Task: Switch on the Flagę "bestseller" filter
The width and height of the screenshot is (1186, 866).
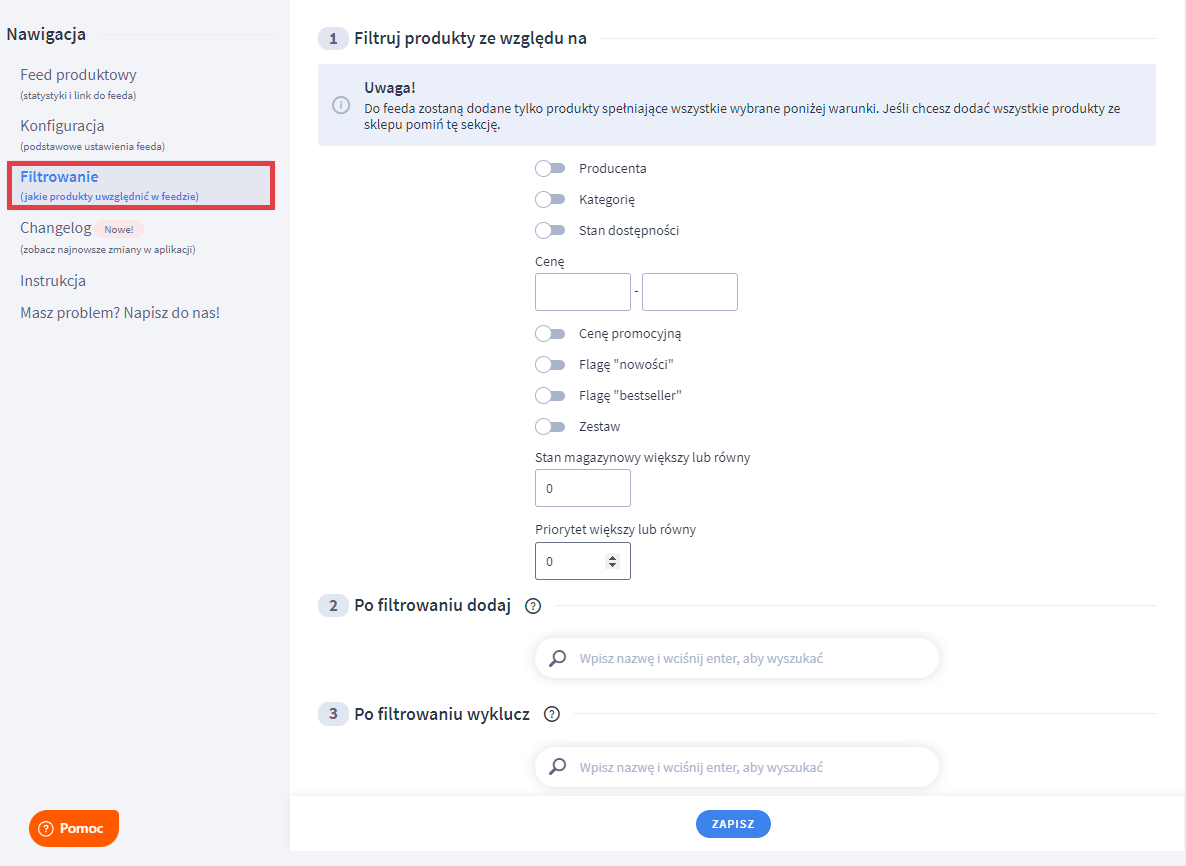Action: click(550, 395)
